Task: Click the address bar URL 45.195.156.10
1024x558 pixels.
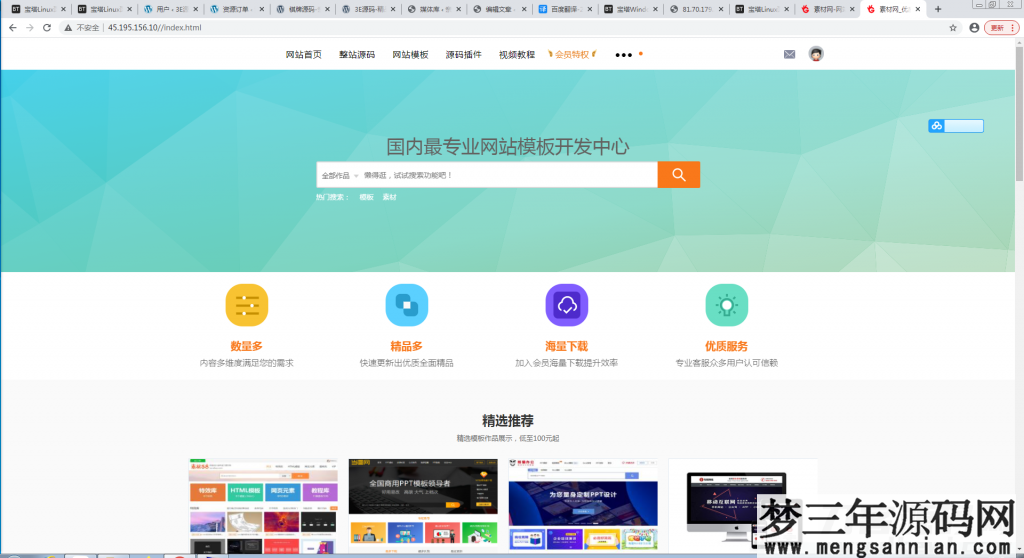Action: click(x=155, y=27)
